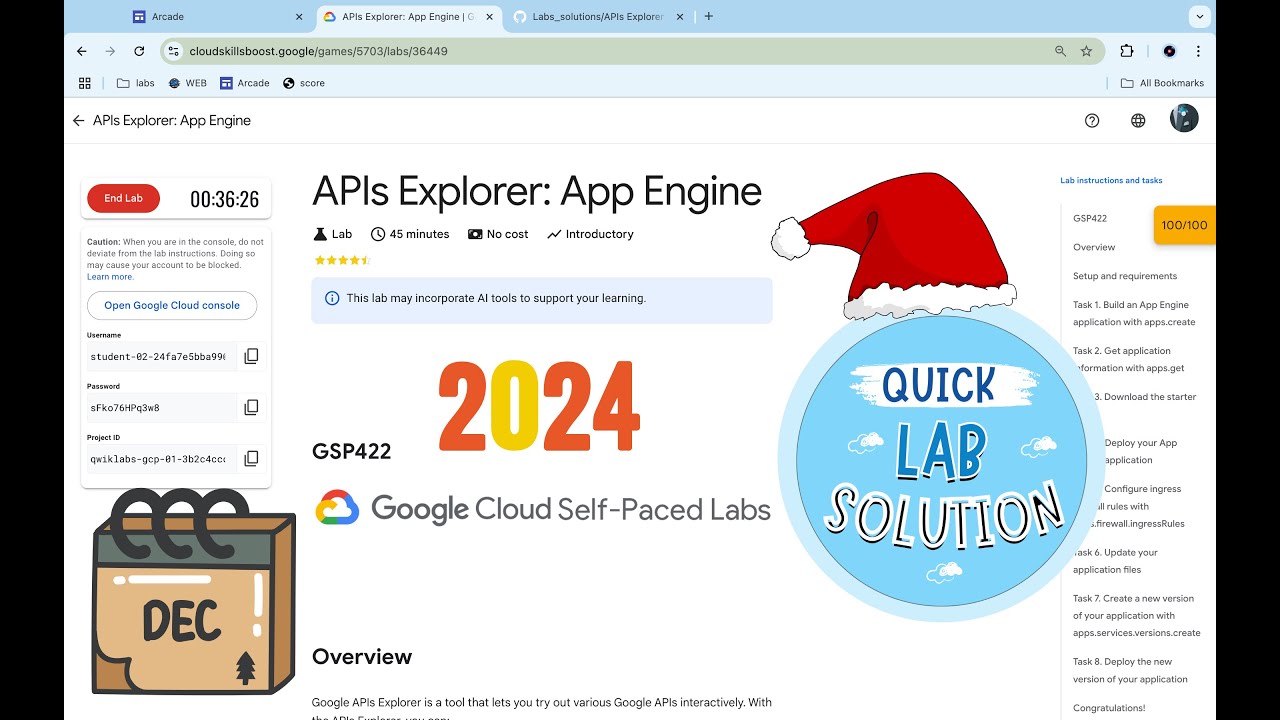The image size is (1280, 720).
Task: Go to Task 7 Create a new version
Action: [x=1137, y=615]
